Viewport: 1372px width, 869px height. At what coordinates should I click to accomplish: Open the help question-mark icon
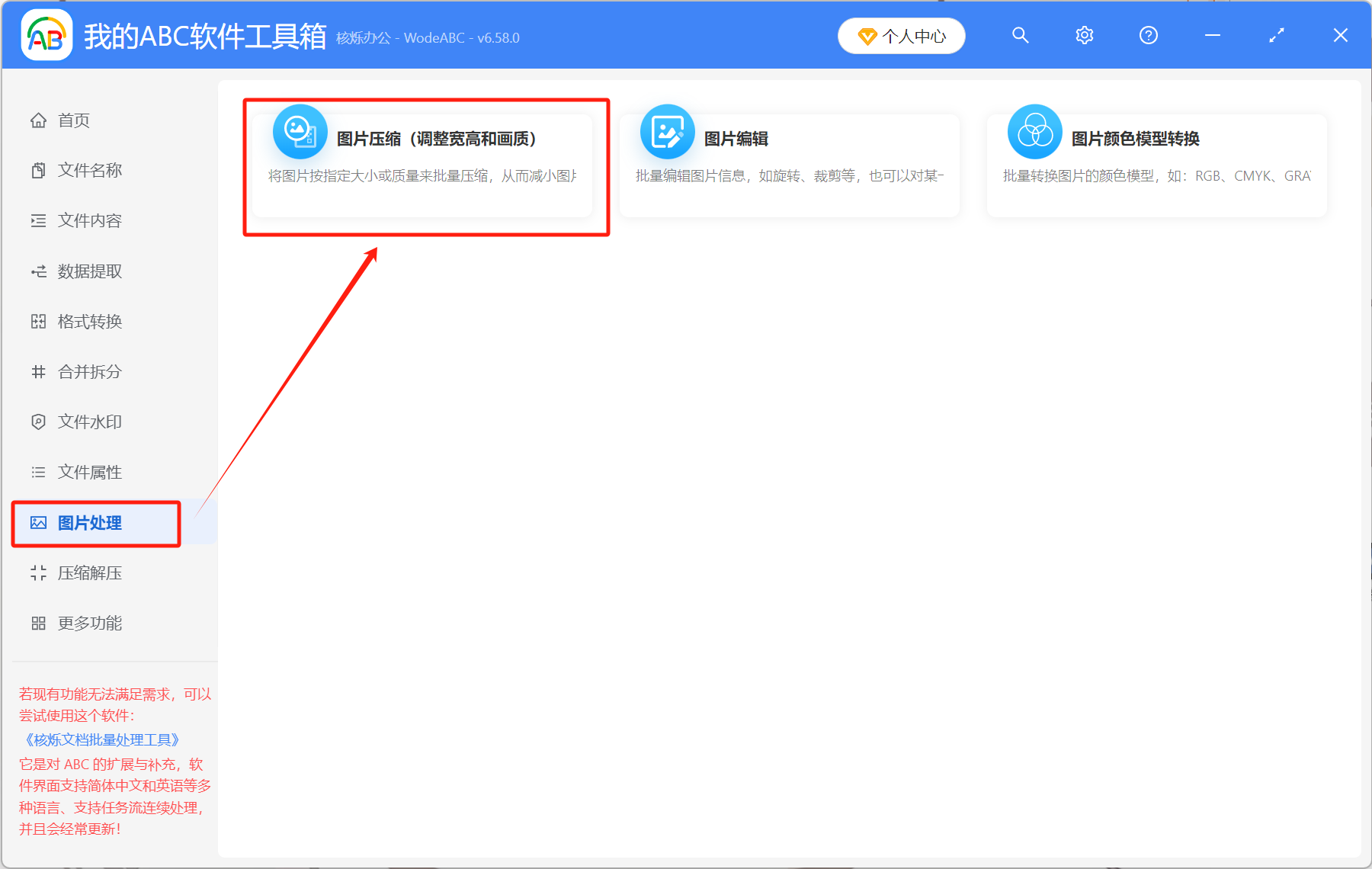click(x=1148, y=35)
